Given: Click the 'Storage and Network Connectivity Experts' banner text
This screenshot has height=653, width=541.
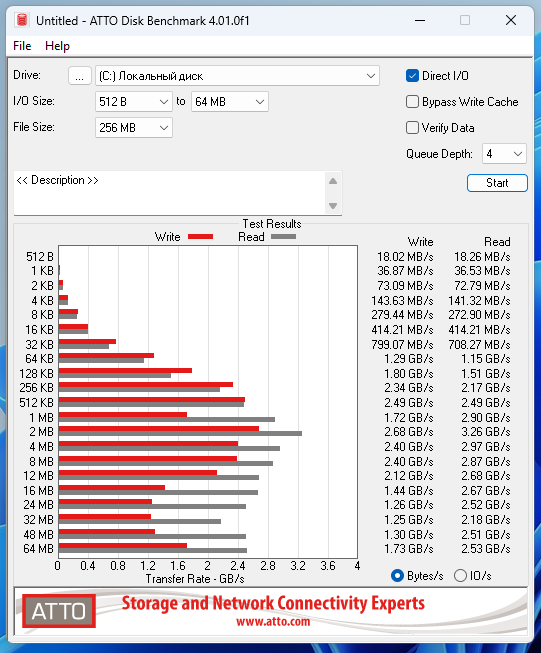Looking at the screenshot, I should pos(273,603).
